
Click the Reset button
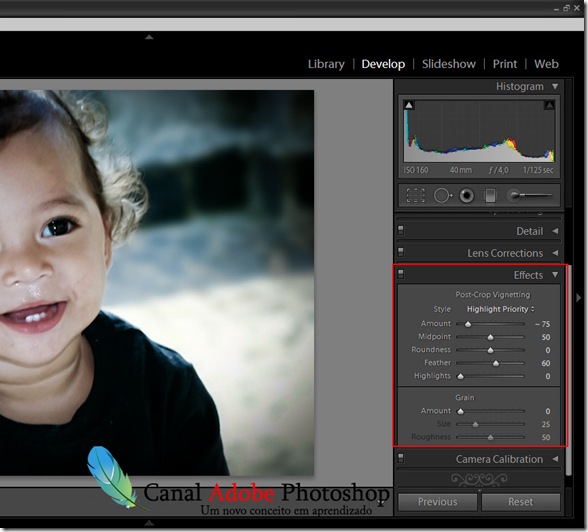pyautogui.click(x=520, y=502)
